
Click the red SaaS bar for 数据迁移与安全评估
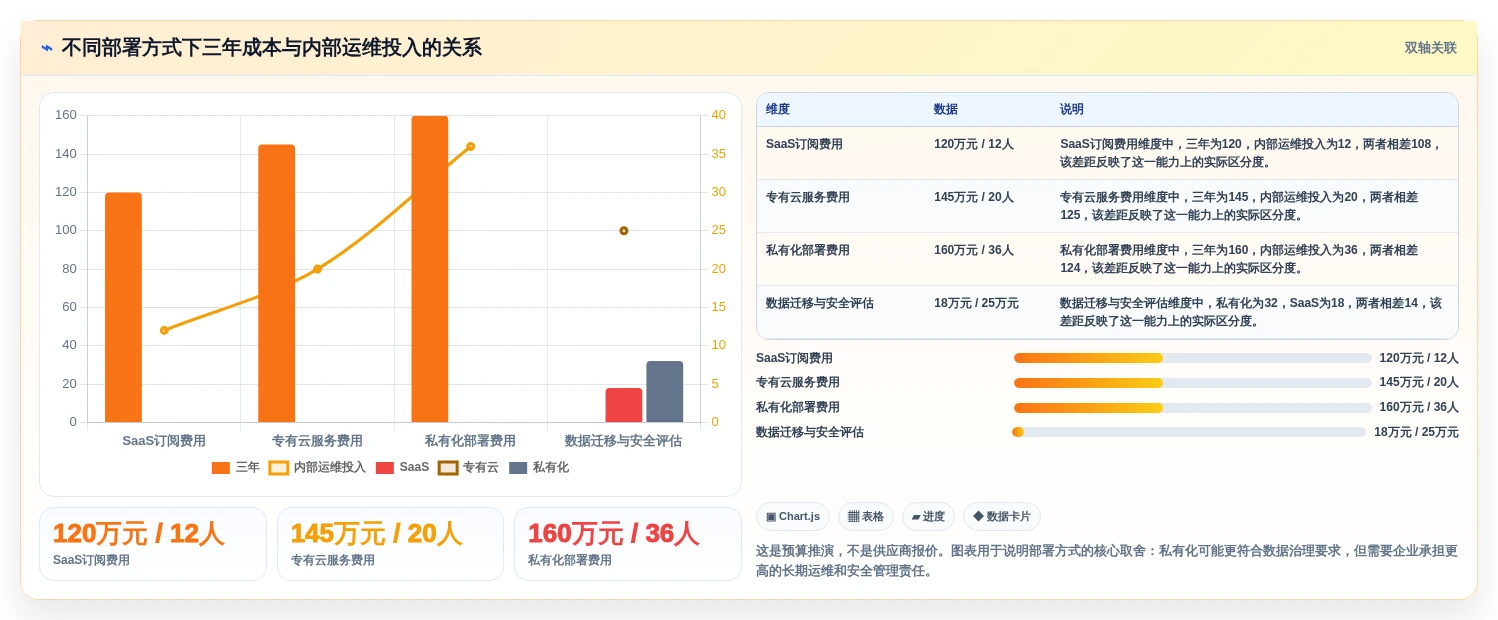[x=624, y=405]
